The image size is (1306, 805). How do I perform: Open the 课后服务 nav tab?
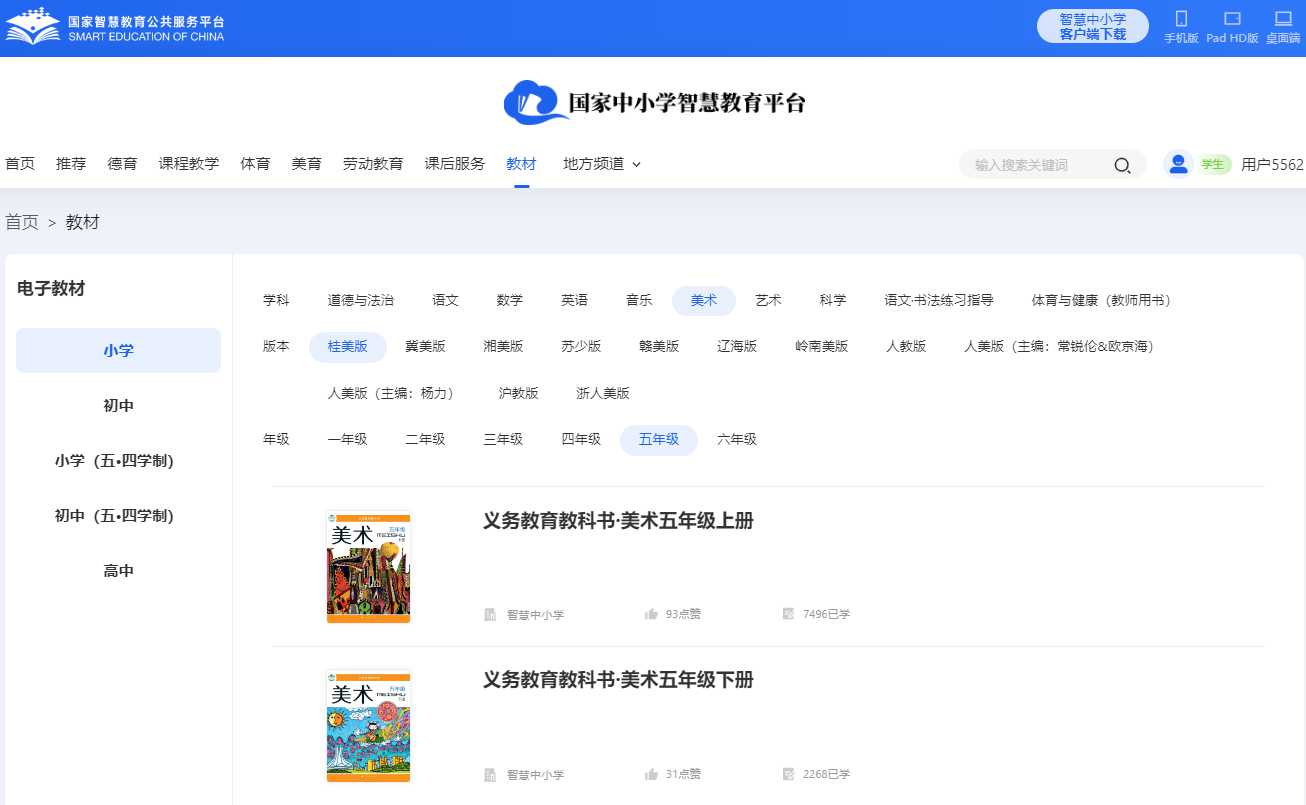pyautogui.click(x=455, y=164)
